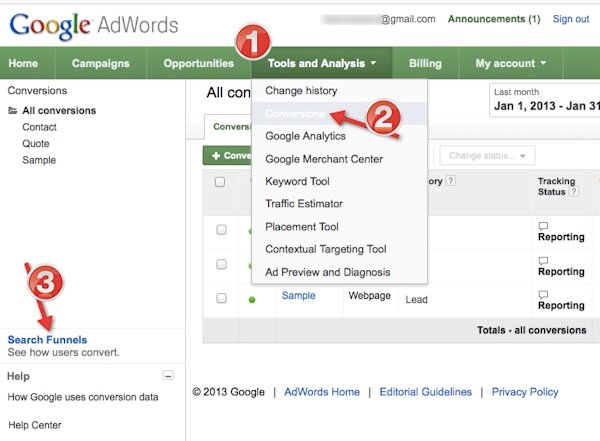This screenshot has height=441, width=600.
Task: Open the My account dropdown menu
Action: click(510, 63)
